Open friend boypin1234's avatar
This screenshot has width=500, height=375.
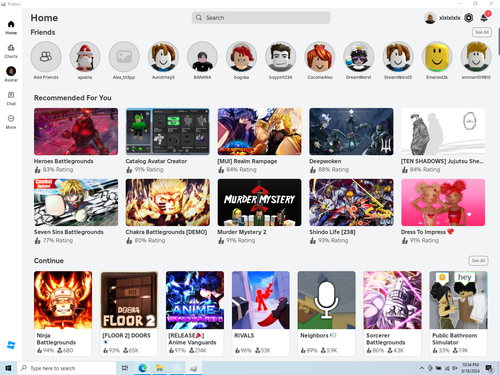click(x=281, y=57)
